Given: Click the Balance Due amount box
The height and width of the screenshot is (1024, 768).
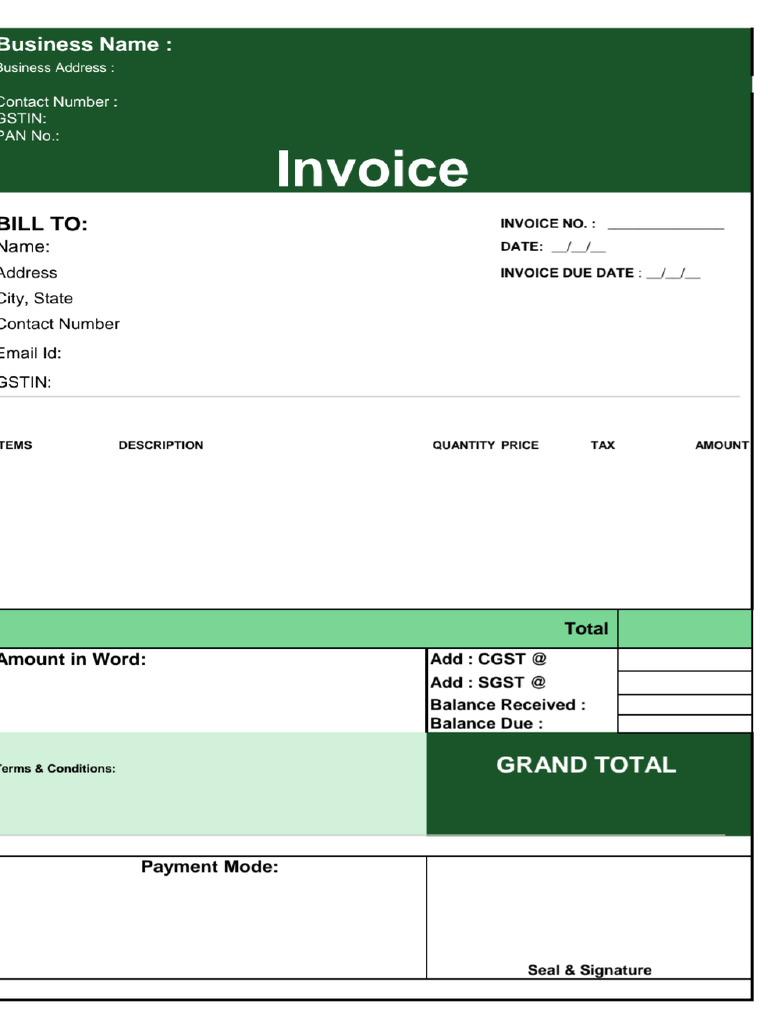Looking at the screenshot, I should coord(684,724).
